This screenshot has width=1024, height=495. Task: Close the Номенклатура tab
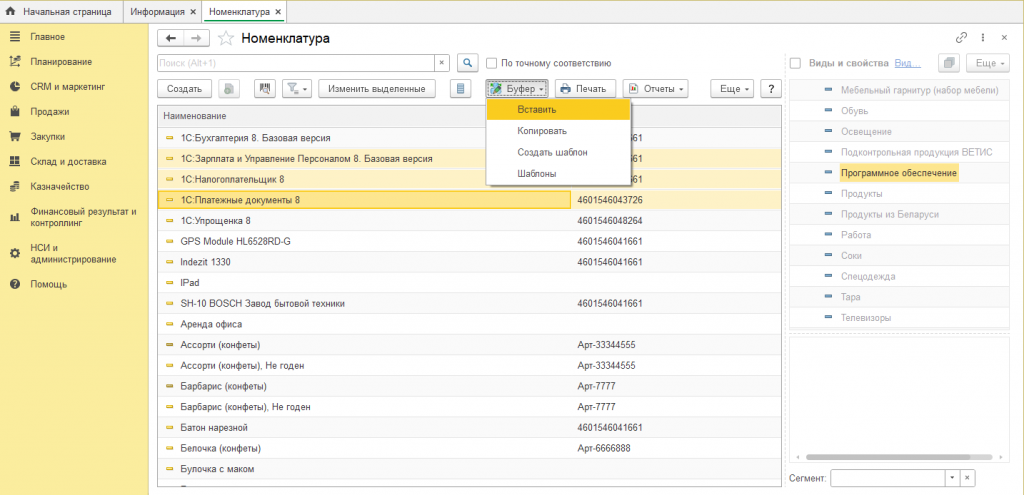[278, 12]
